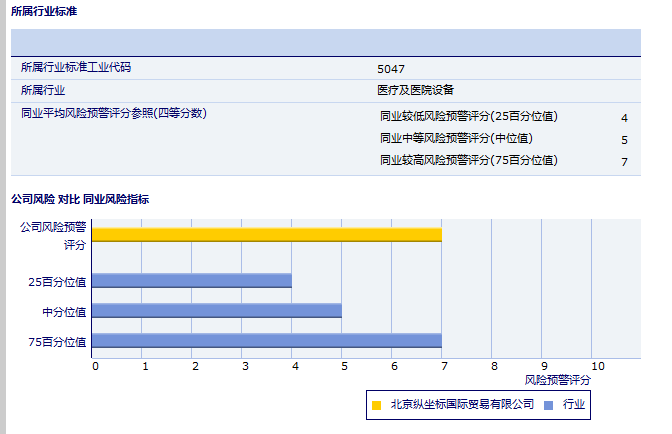Click the 北京纵坐标国际贸易有限公司 legend text

pyautogui.click(x=462, y=405)
